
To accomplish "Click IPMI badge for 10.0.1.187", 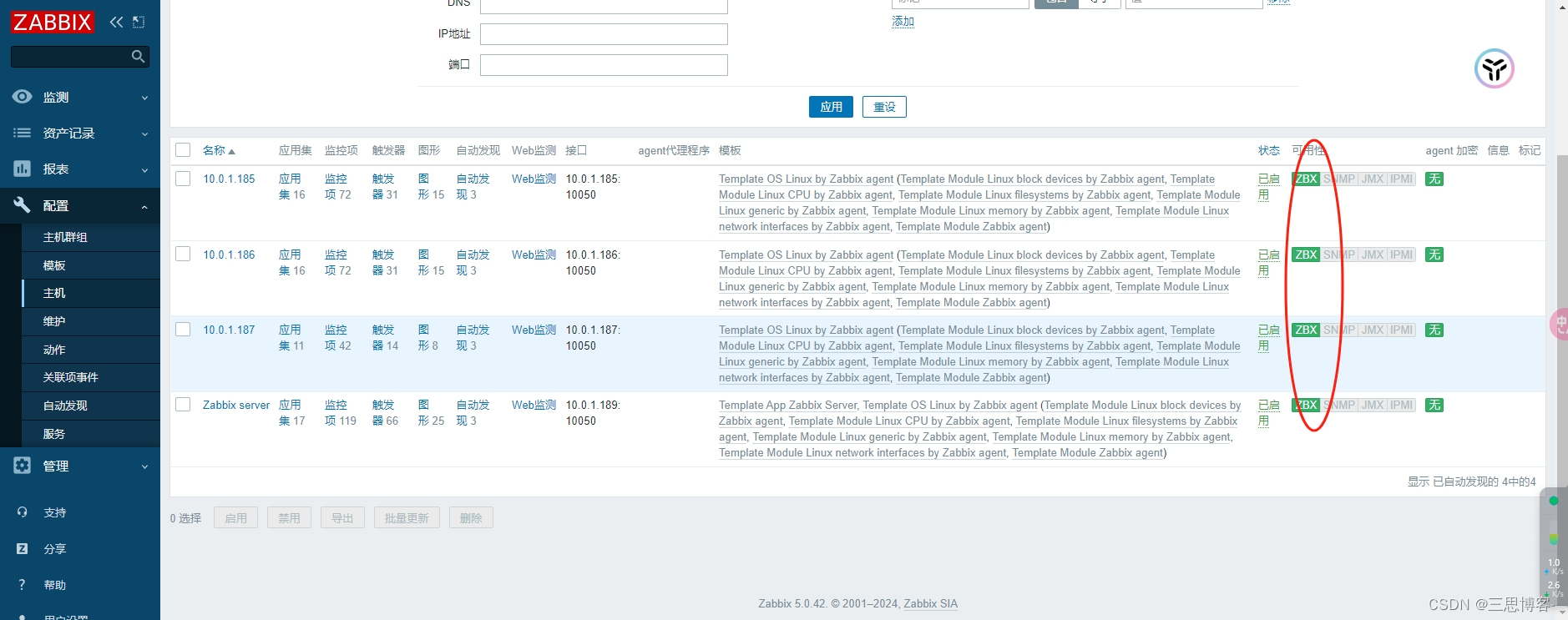I will (1402, 330).
